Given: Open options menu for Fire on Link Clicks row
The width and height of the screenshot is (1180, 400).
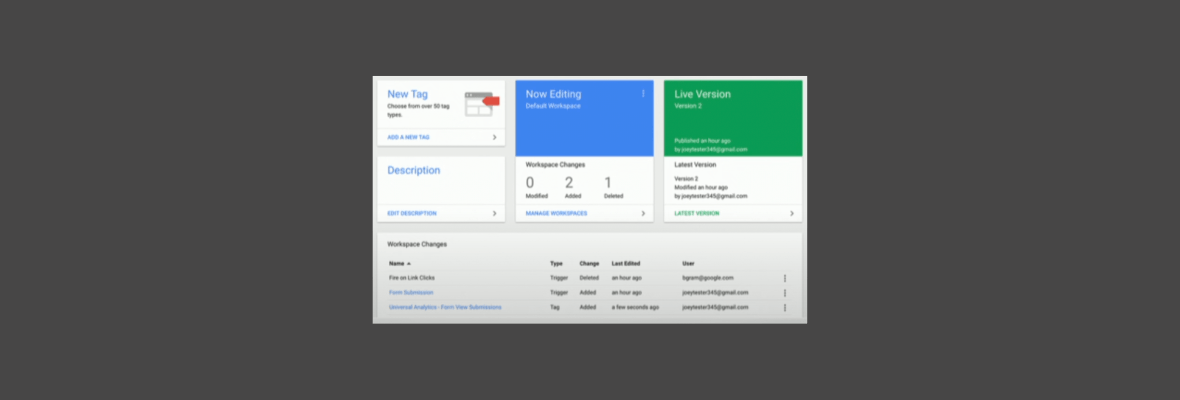Looking at the screenshot, I should (x=785, y=278).
